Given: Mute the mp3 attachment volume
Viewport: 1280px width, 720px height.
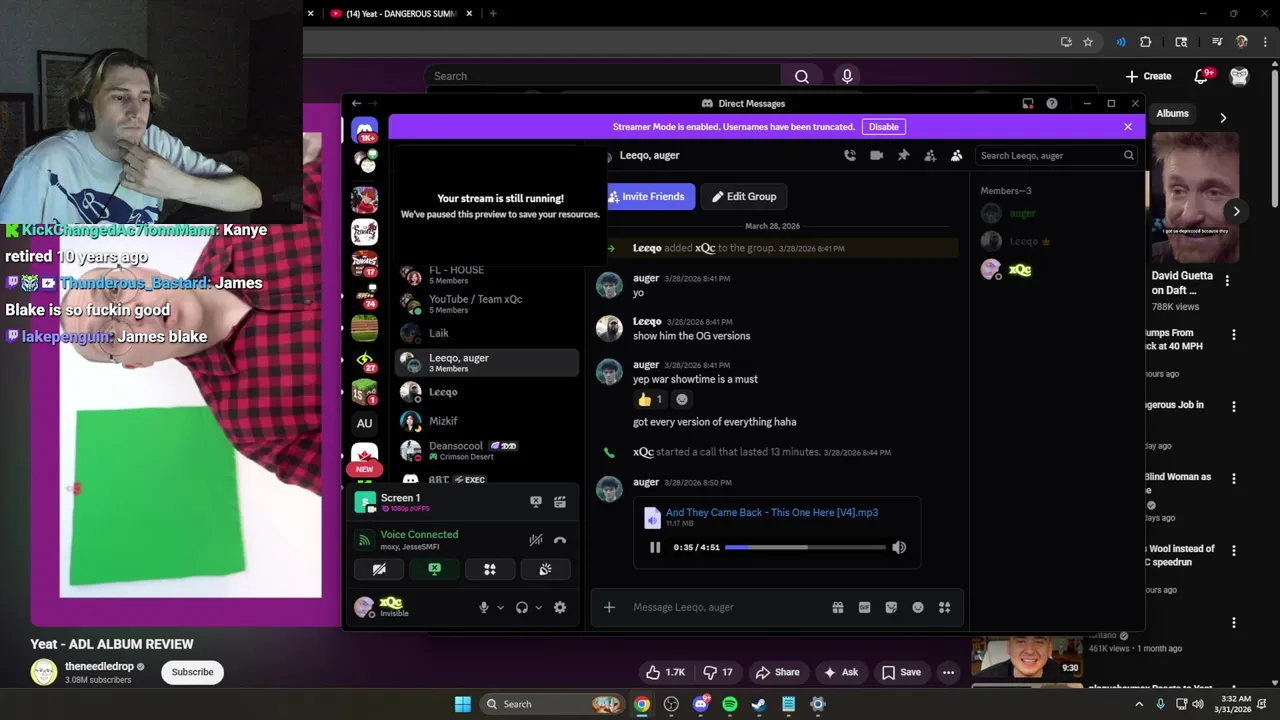Looking at the screenshot, I should click(x=899, y=547).
